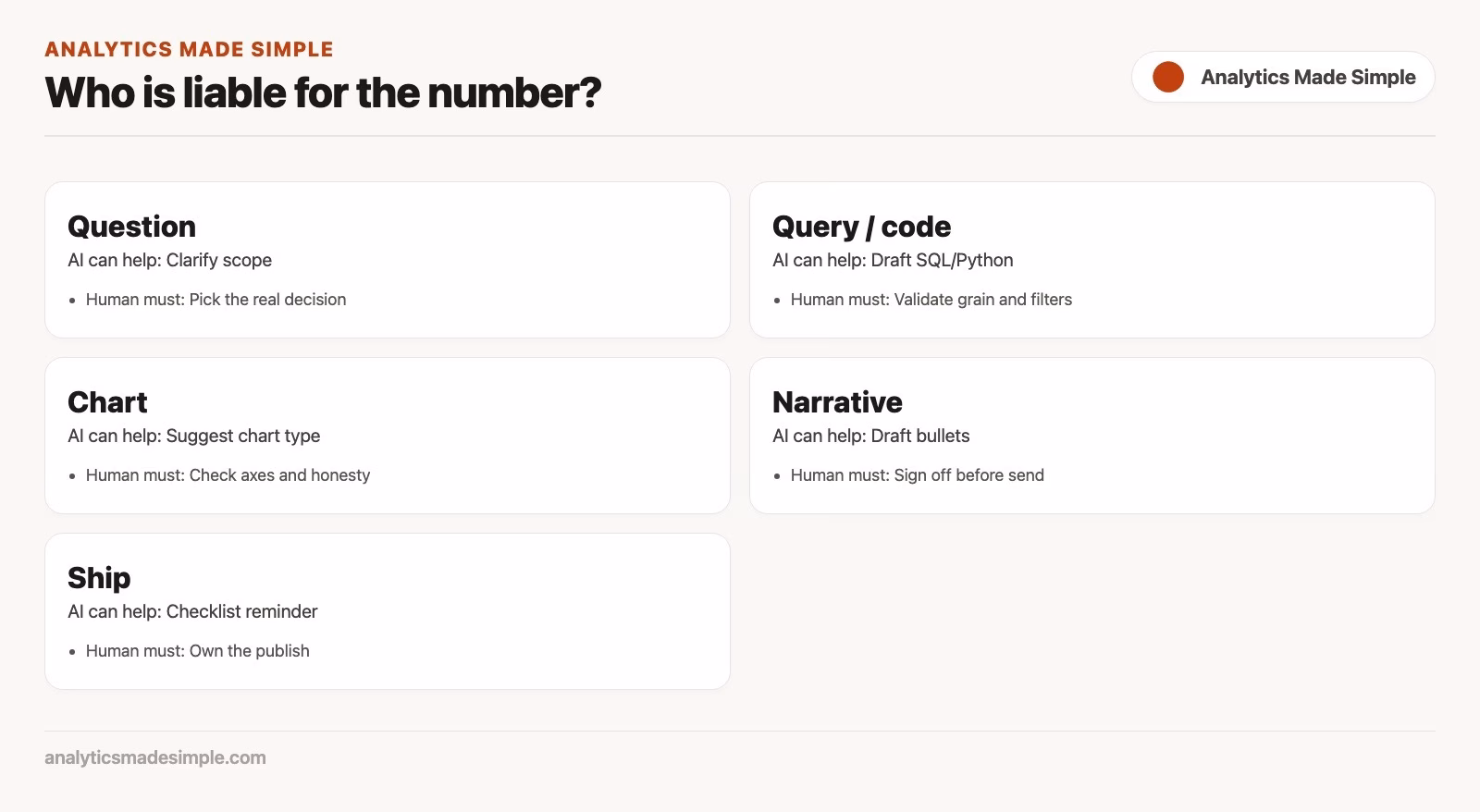1480x812 pixels.
Task: Click the Chart card heading
Action: [107, 402]
